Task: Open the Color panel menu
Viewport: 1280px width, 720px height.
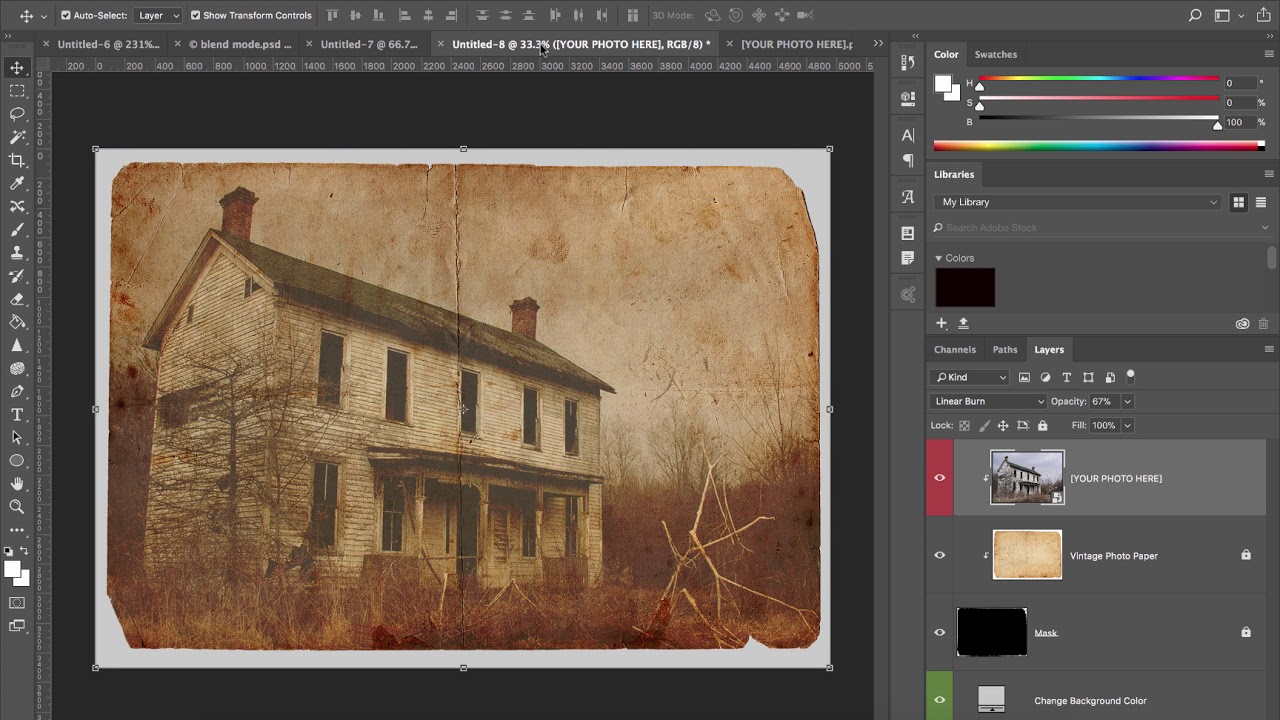Action: point(1269,54)
